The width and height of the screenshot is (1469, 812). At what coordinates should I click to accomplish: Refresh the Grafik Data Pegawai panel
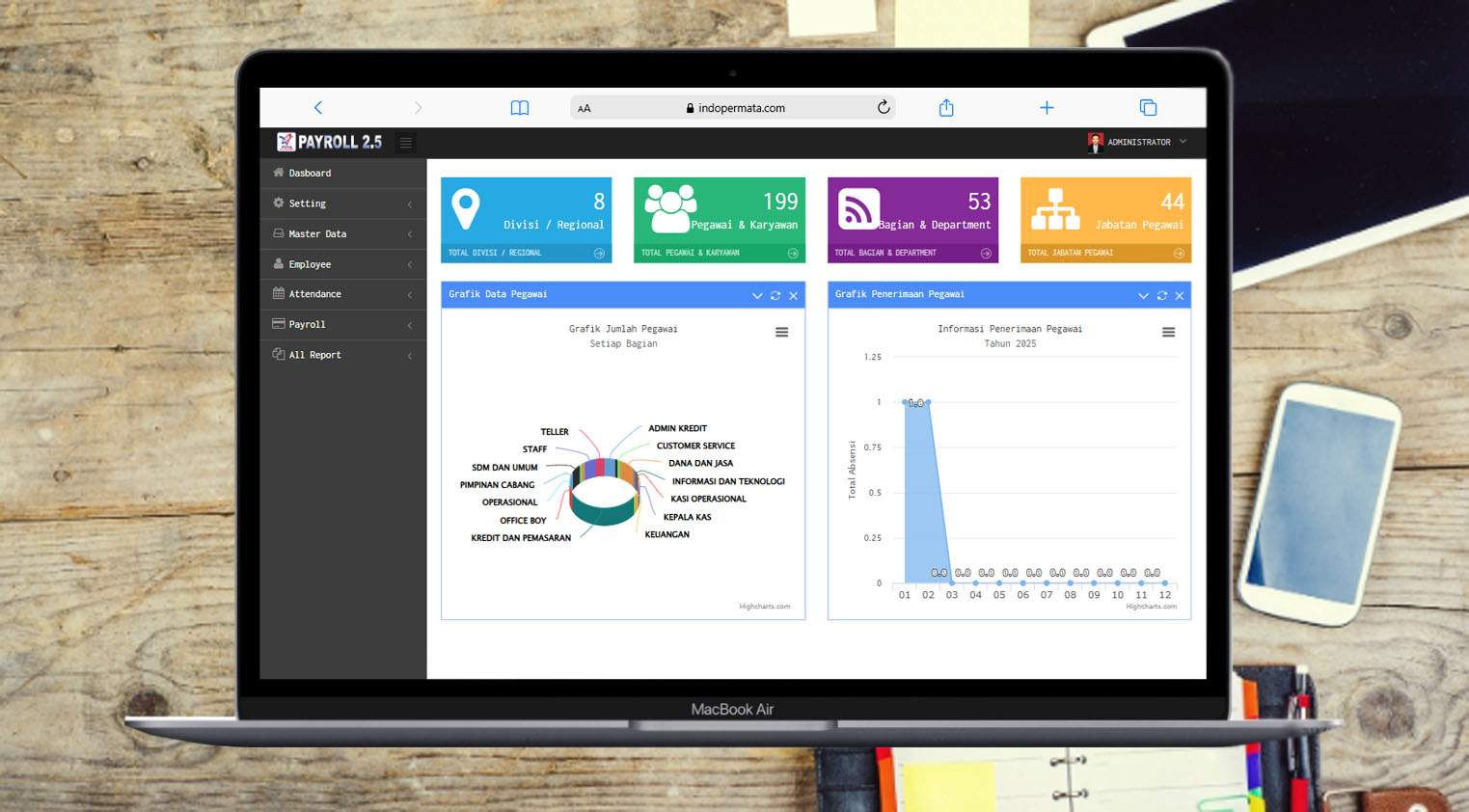(775, 296)
